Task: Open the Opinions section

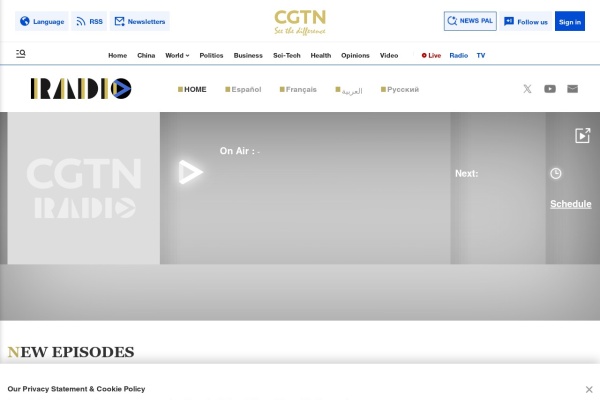Action: [355, 56]
